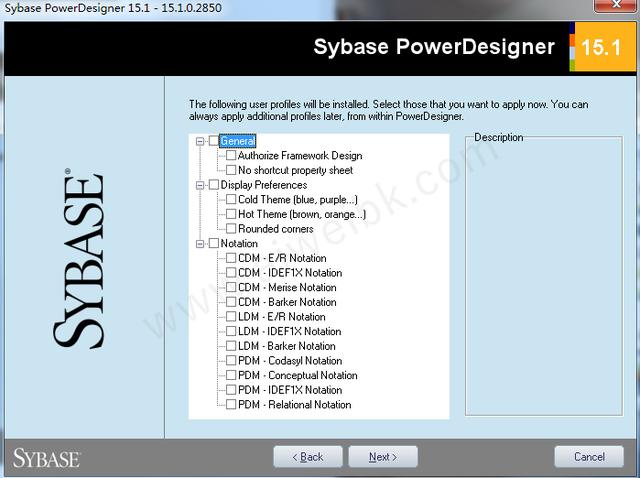Select Hot Theme (brown, orange...) label
This screenshot has height=478, width=640.
[x=302, y=215]
